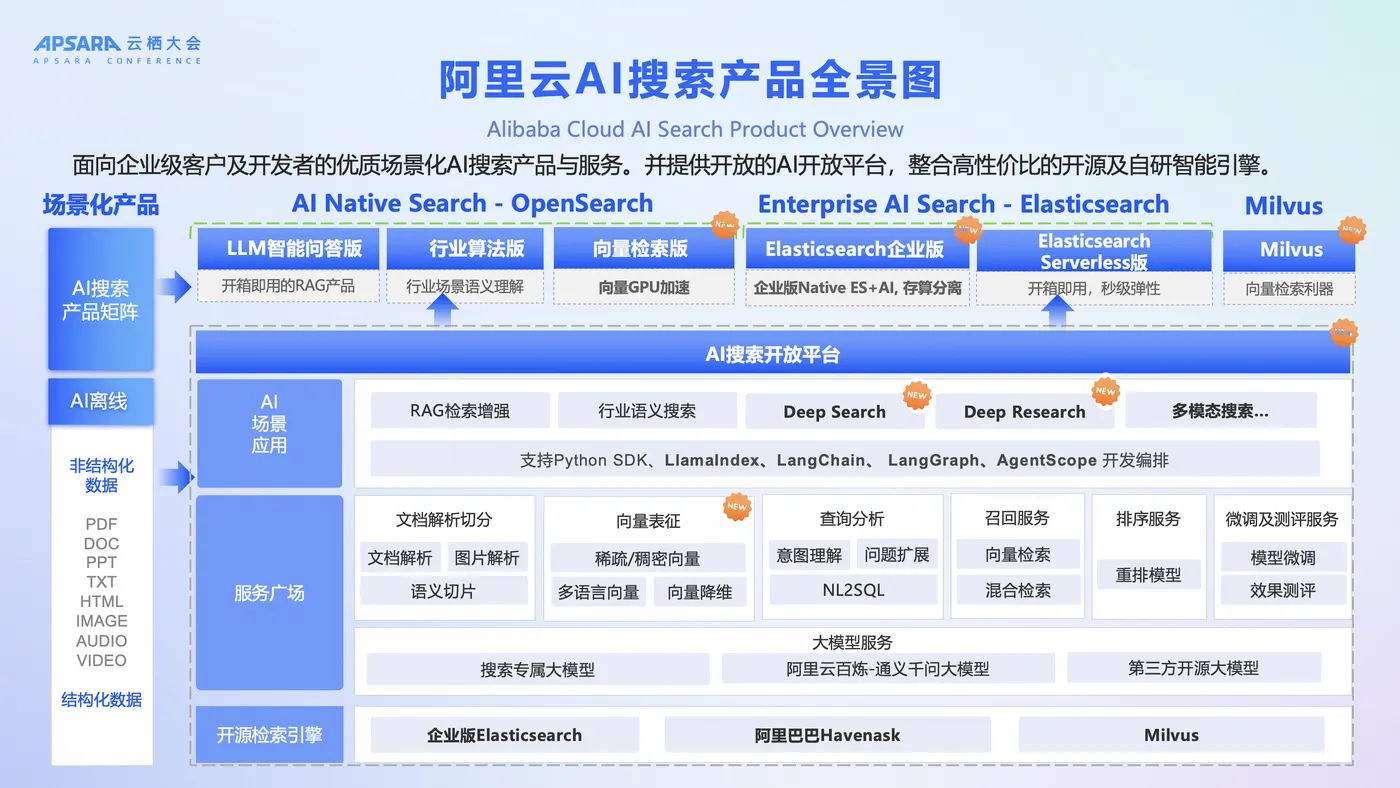The image size is (1400, 788).
Task: Click the 开箱即用，秒级弹性 description
Action: (1094, 288)
